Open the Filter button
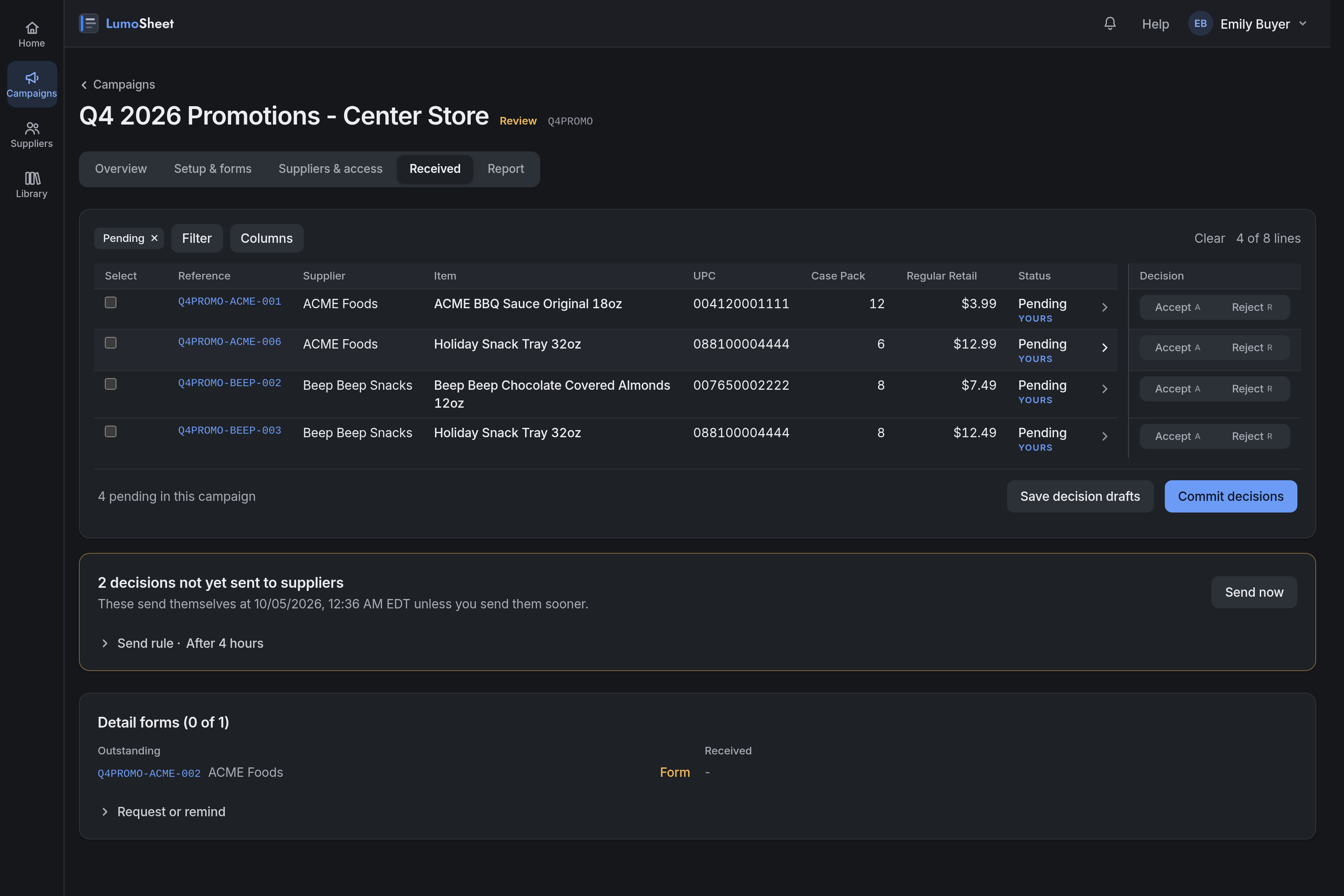Viewport: 1344px width, 896px height. (x=197, y=238)
